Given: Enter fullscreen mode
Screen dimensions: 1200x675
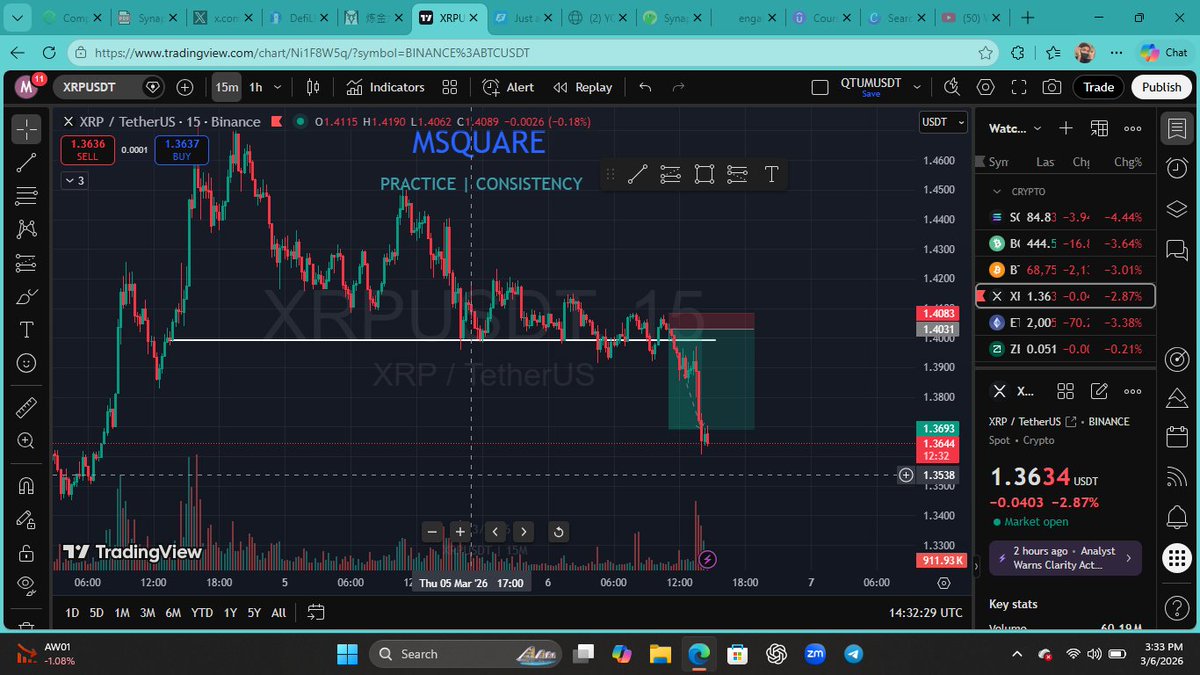Looking at the screenshot, I should pos(1019,87).
